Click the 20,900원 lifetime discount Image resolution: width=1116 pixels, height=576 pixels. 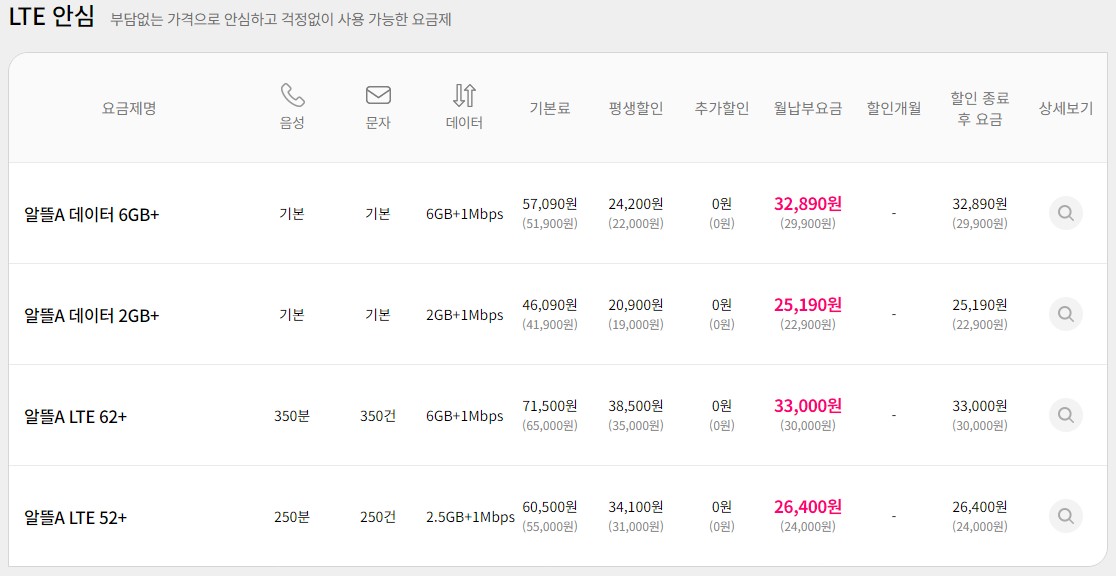pos(636,305)
